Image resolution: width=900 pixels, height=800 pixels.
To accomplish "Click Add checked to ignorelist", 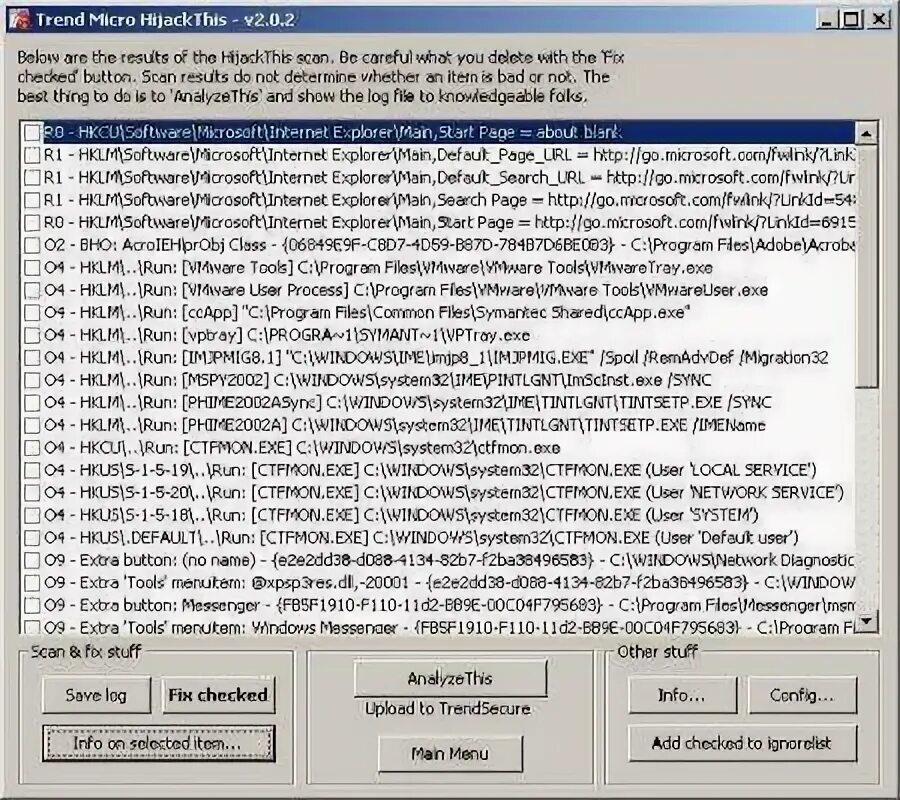I will [x=742, y=743].
